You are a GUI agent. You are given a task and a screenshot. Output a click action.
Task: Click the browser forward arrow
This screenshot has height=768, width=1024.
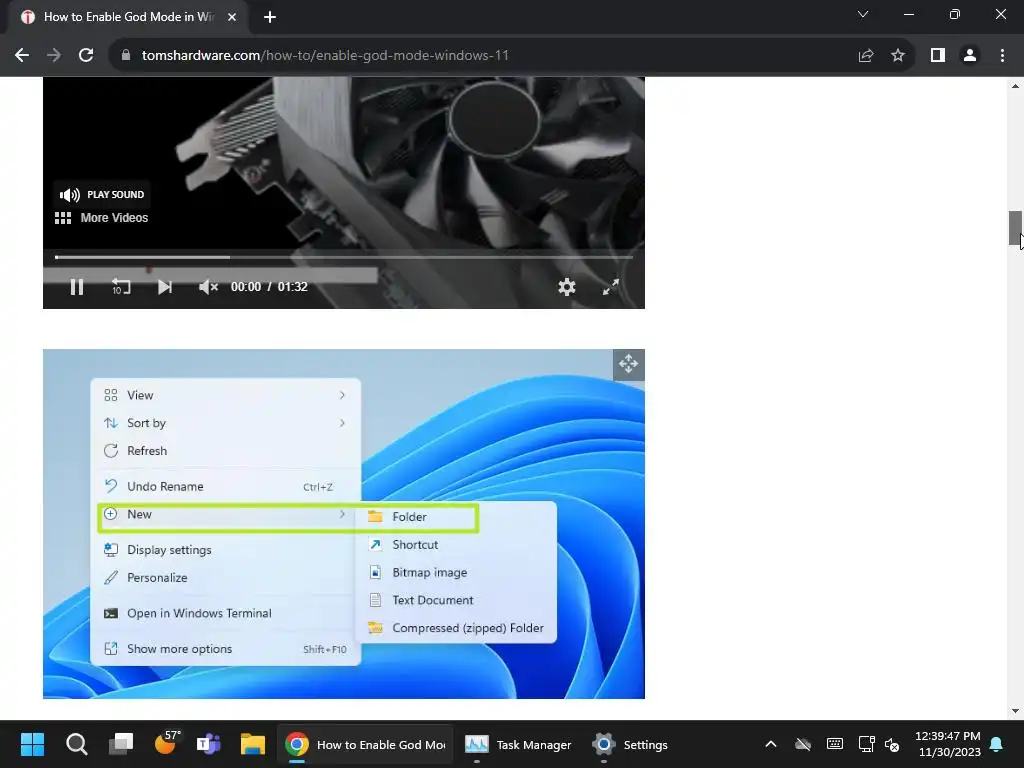tap(54, 56)
